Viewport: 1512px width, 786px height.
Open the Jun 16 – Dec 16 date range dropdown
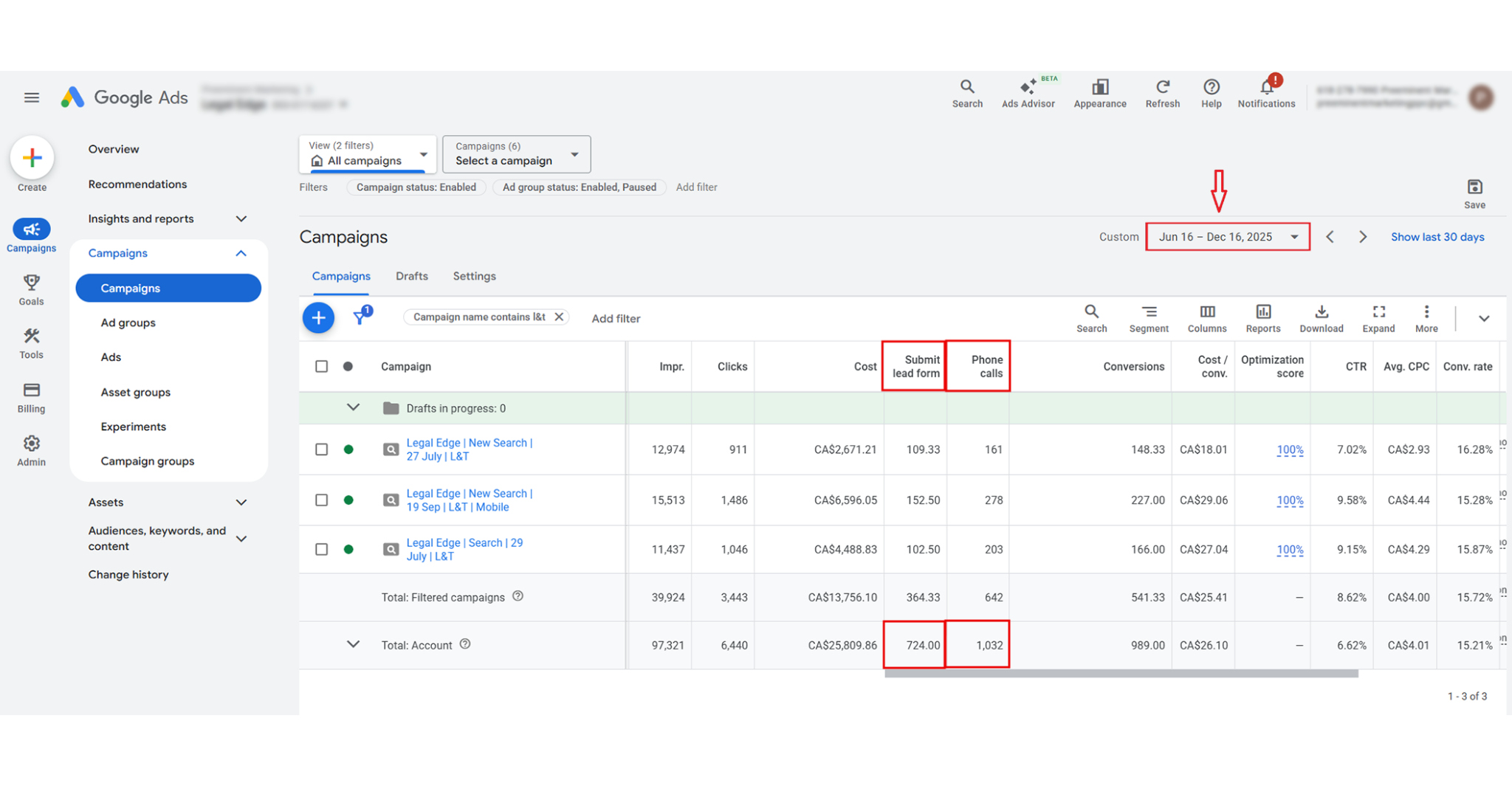point(1227,237)
